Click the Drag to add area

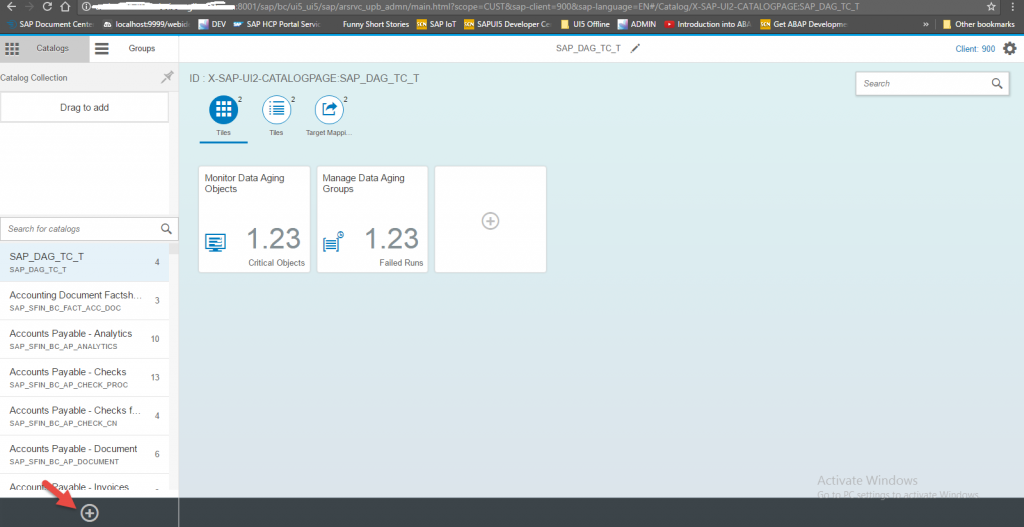click(x=84, y=107)
